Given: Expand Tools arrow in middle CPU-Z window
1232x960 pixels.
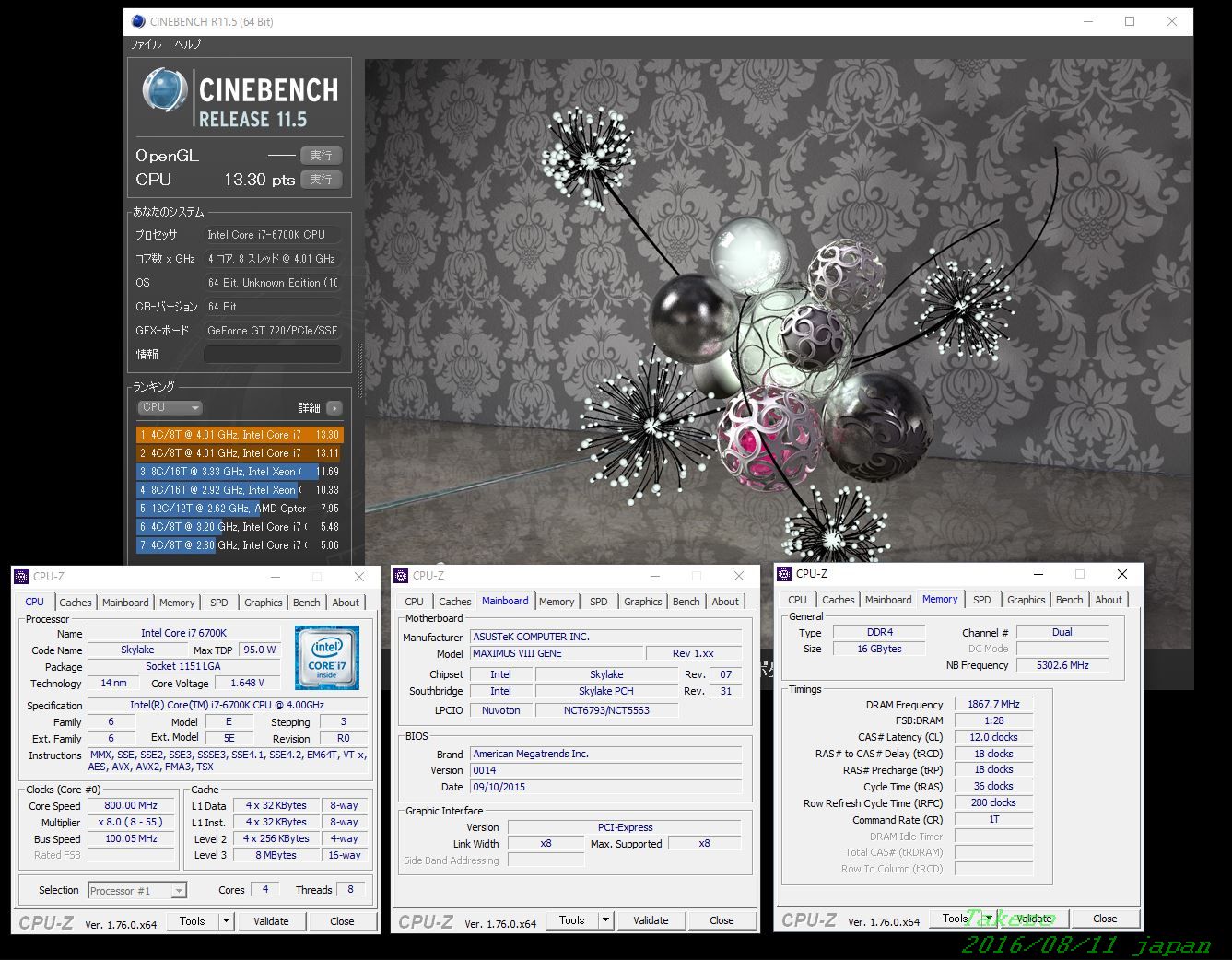Looking at the screenshot, I should point(606,920).
